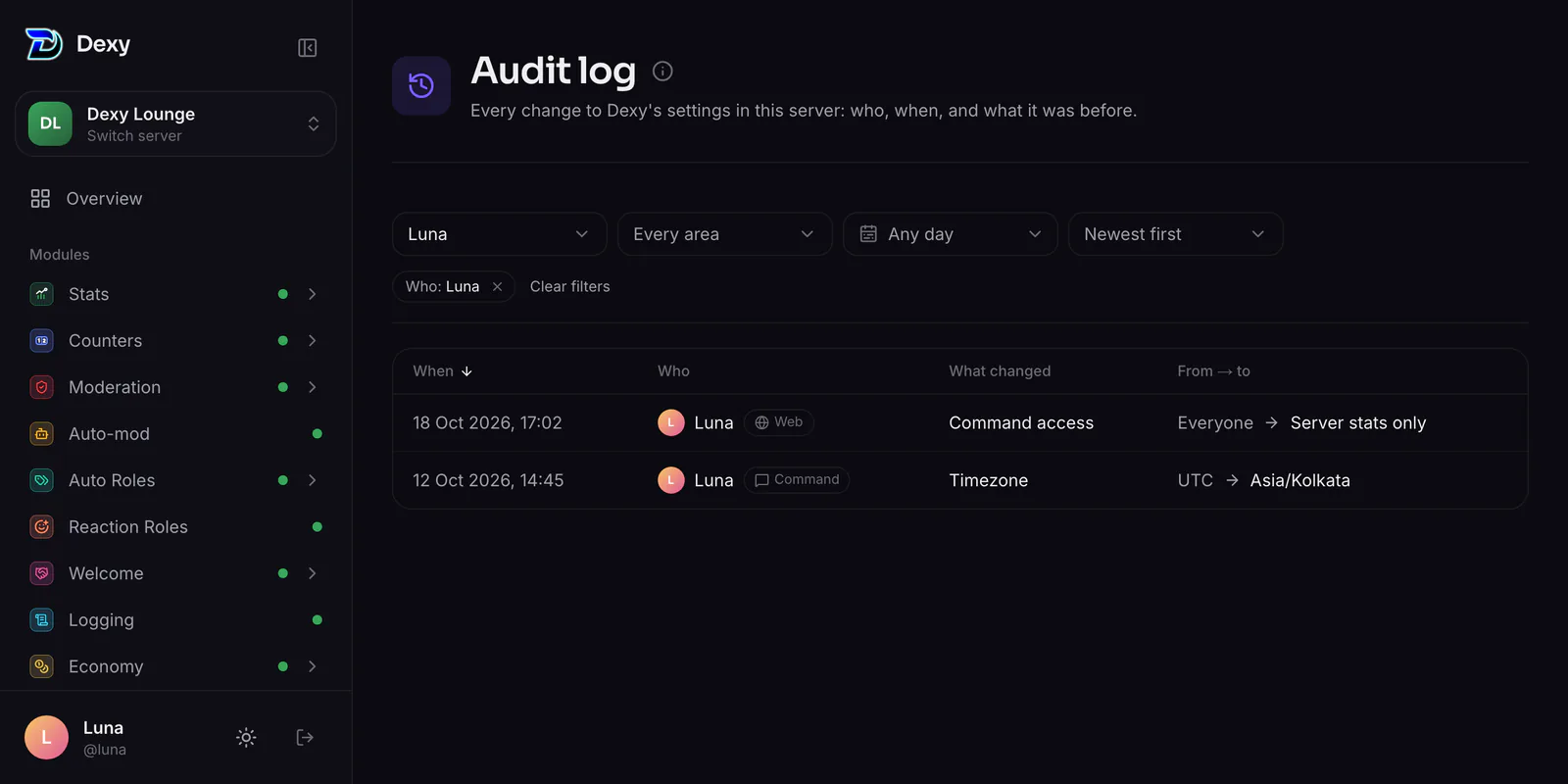The height and width of the screenshot is (784, 1568).
Task: Click the Audit log history icon
Action: click(x=421, y=86)
